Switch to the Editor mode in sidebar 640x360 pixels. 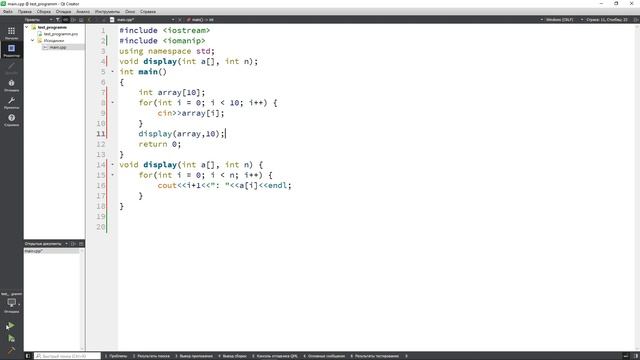tap(11, 50)
